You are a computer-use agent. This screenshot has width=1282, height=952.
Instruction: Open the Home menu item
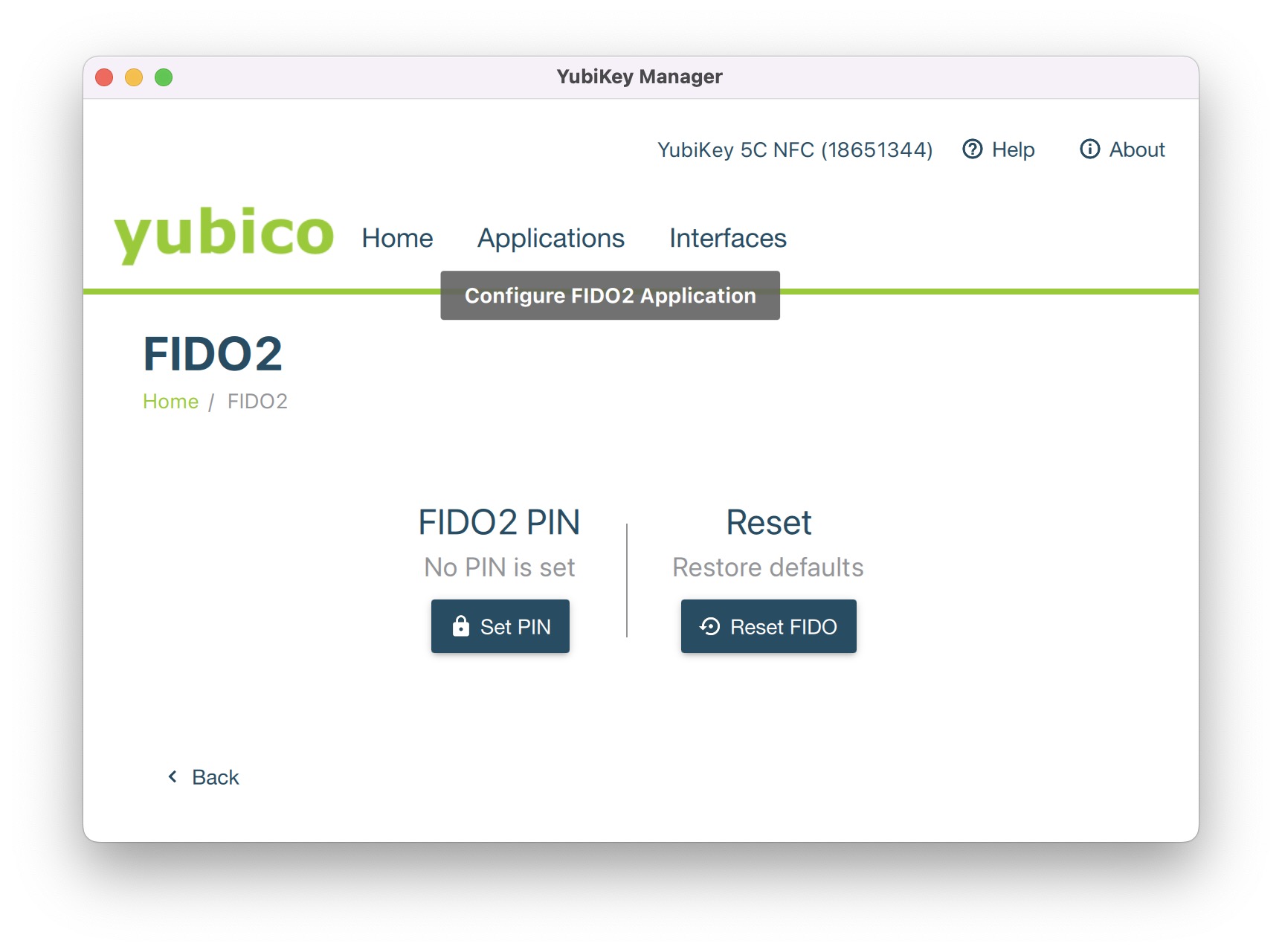[x=397, y=238]
